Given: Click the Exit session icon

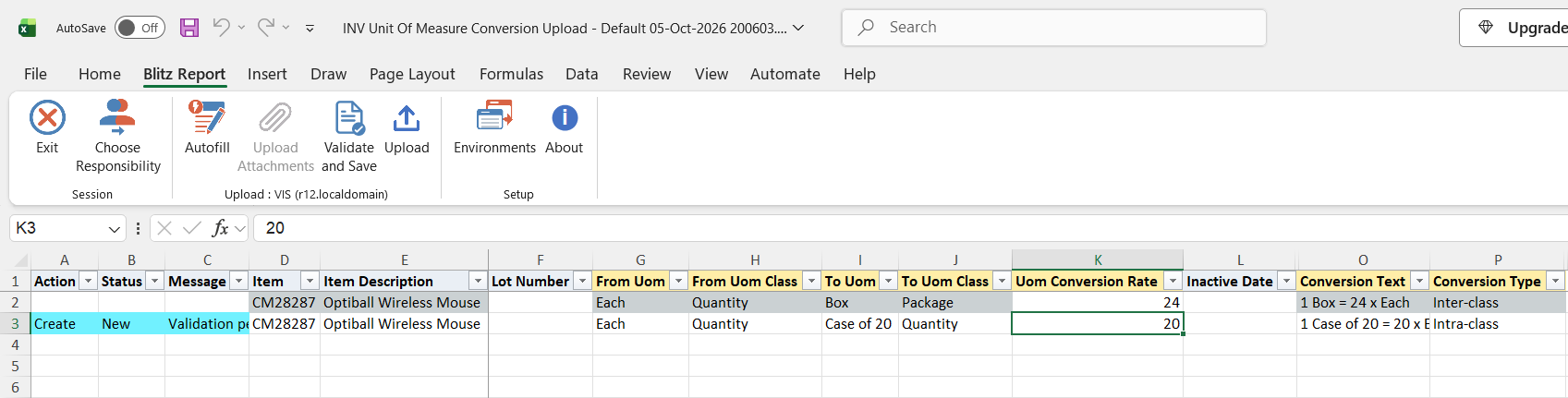Looking at the screenshot, I should tap(47, 118).
